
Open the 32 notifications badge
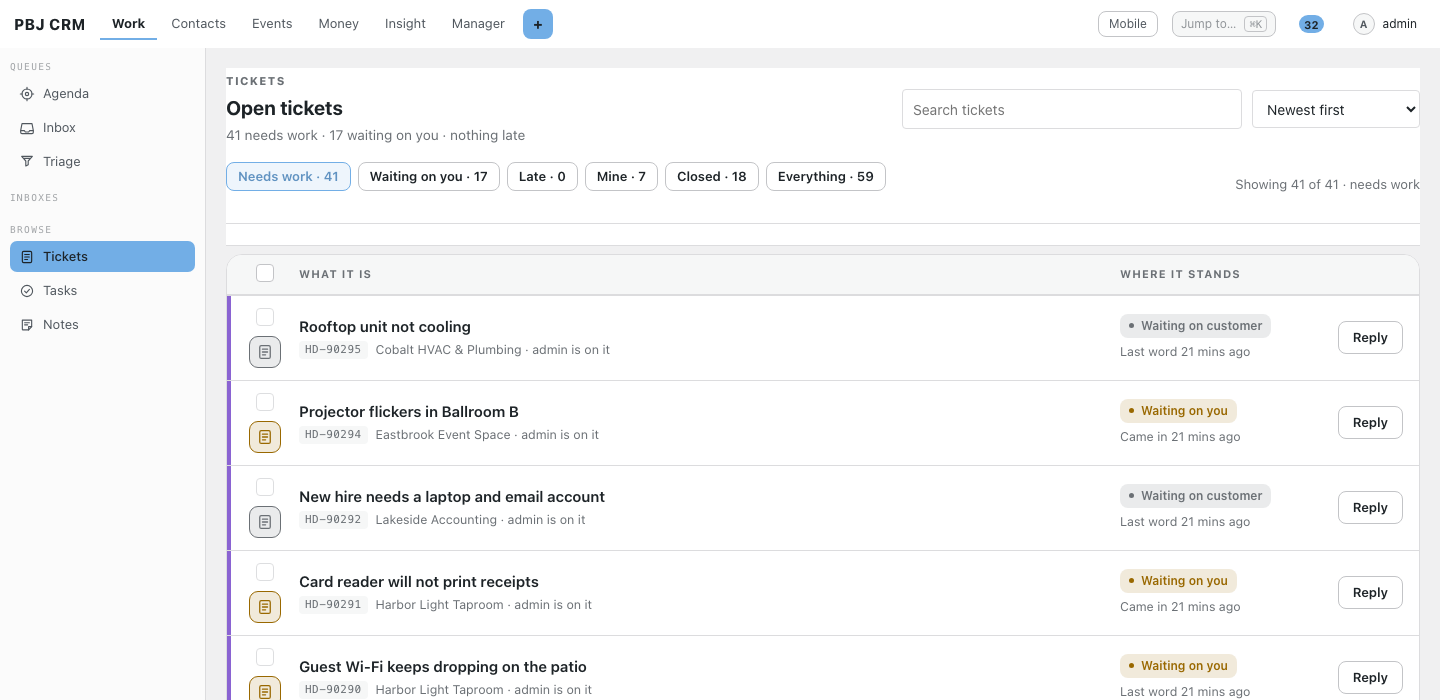click(x=1311, y=24)
